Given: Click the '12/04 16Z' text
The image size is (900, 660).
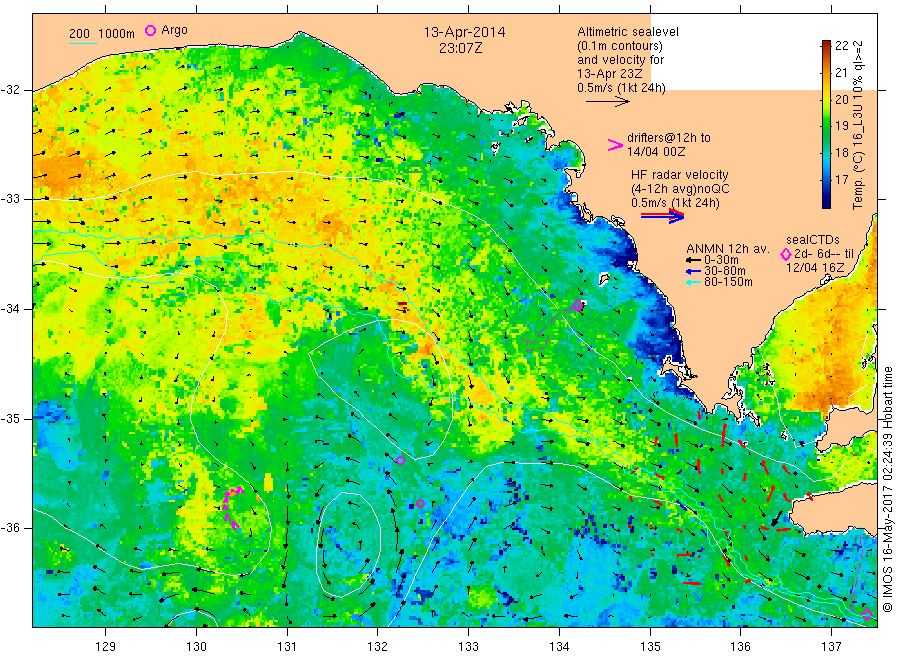Looking at the screenshot, I should coord(814,268).
